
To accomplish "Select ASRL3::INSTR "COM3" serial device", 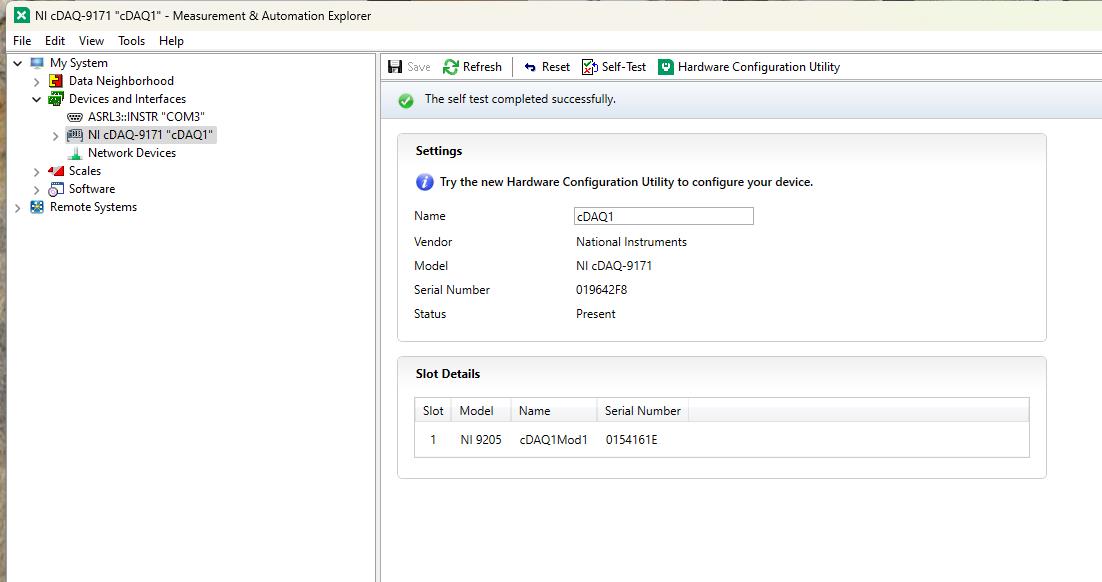I will point(145,117).
